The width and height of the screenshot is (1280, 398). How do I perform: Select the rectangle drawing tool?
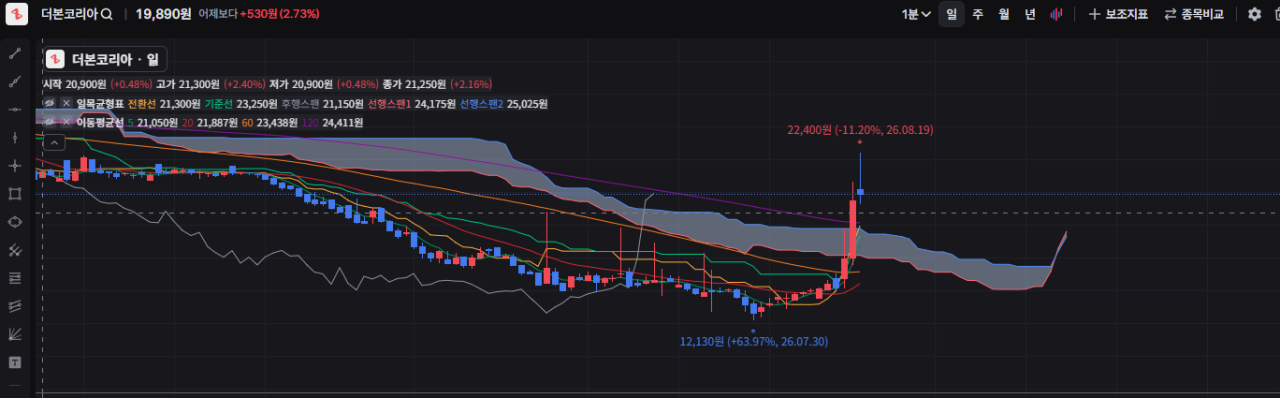click(x=14, y=193)
